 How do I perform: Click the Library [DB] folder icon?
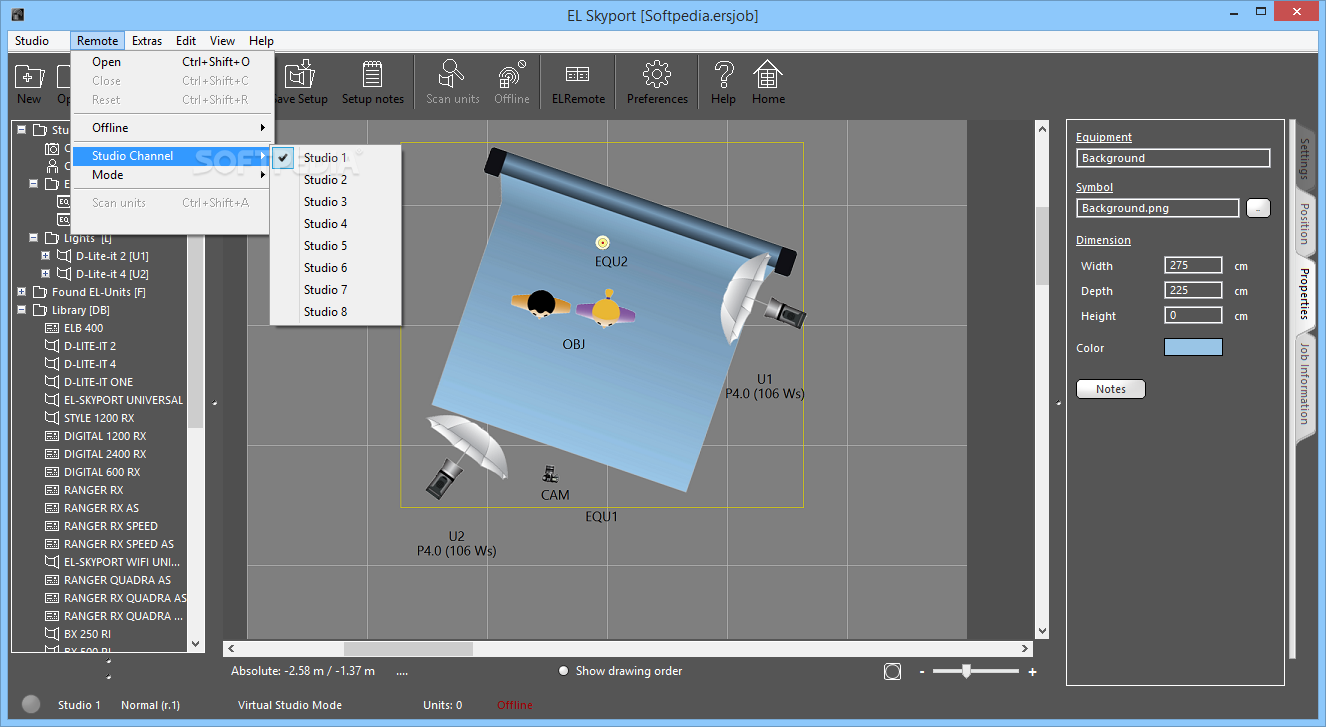point(40,310)
